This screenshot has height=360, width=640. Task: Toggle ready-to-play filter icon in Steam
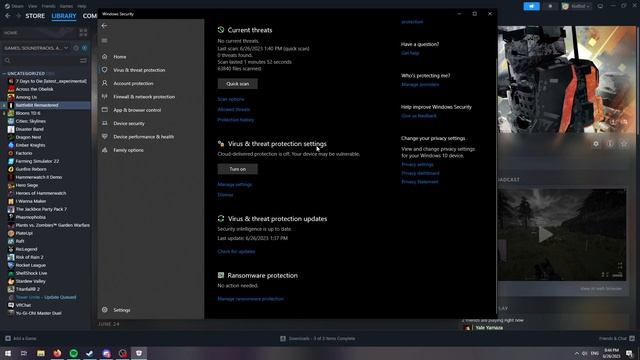[x=84, y=48]
